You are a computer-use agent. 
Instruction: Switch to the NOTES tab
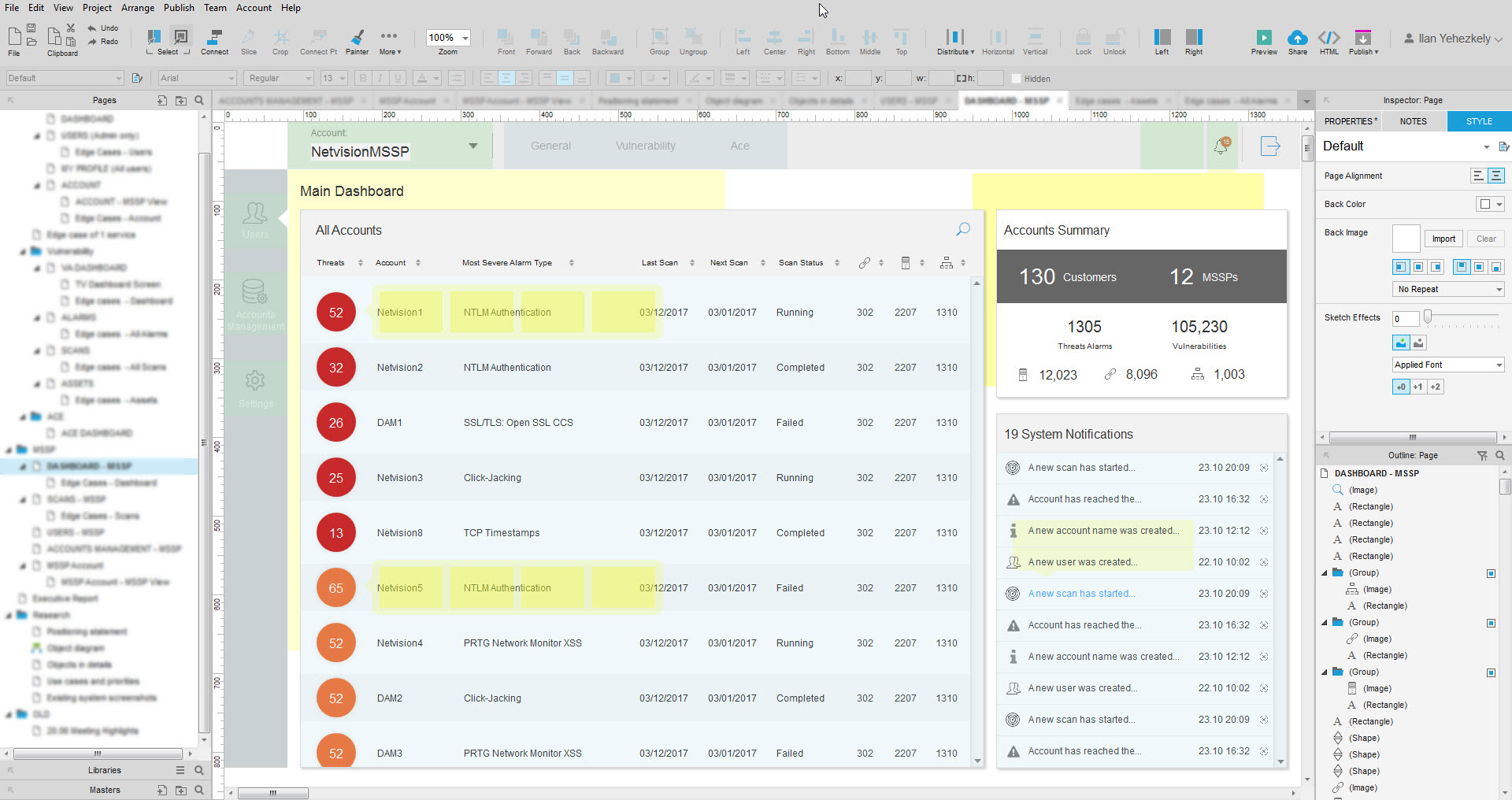1413,121
